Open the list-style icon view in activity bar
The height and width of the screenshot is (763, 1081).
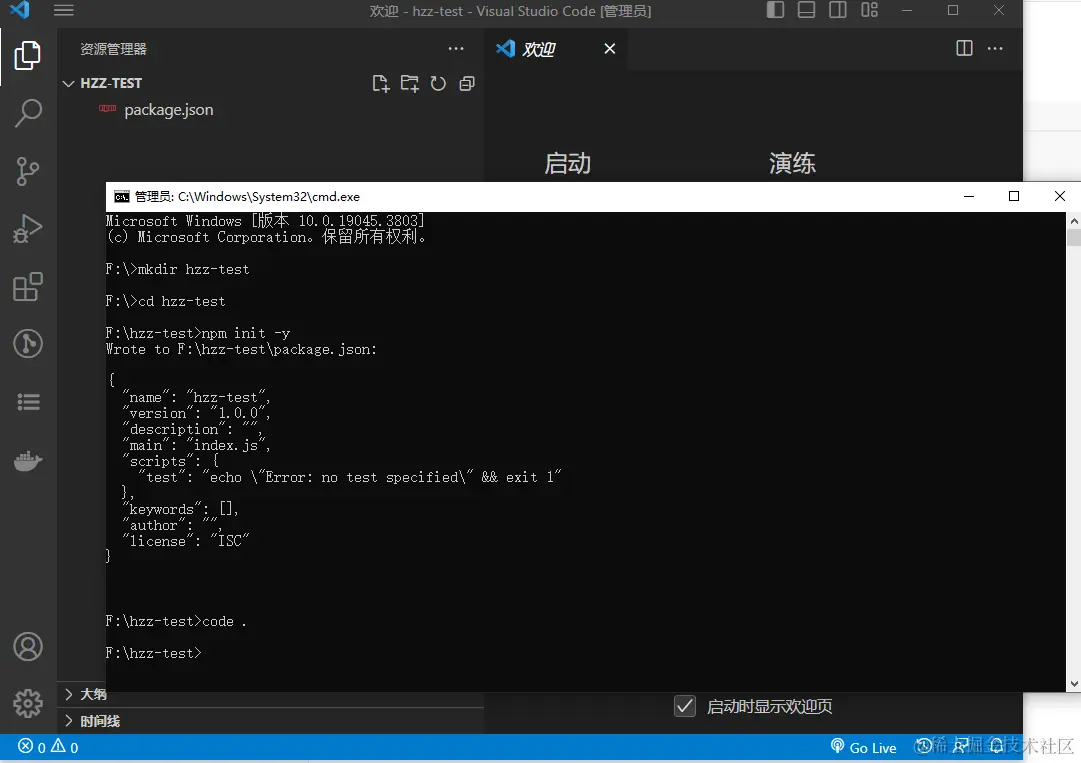[x=28, y=402]
